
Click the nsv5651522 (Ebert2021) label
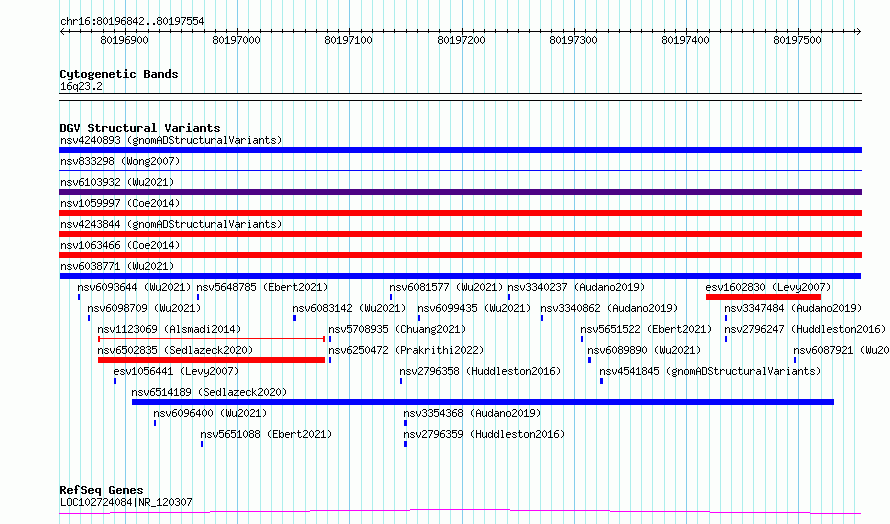click(646, 329)
